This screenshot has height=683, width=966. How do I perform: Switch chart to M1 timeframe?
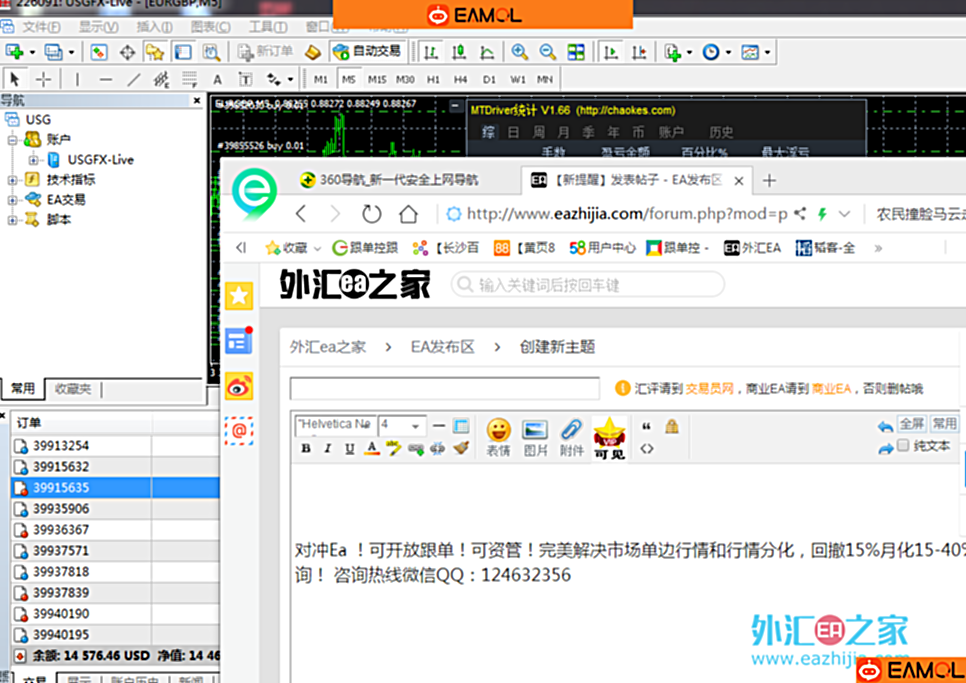[321, 79]
